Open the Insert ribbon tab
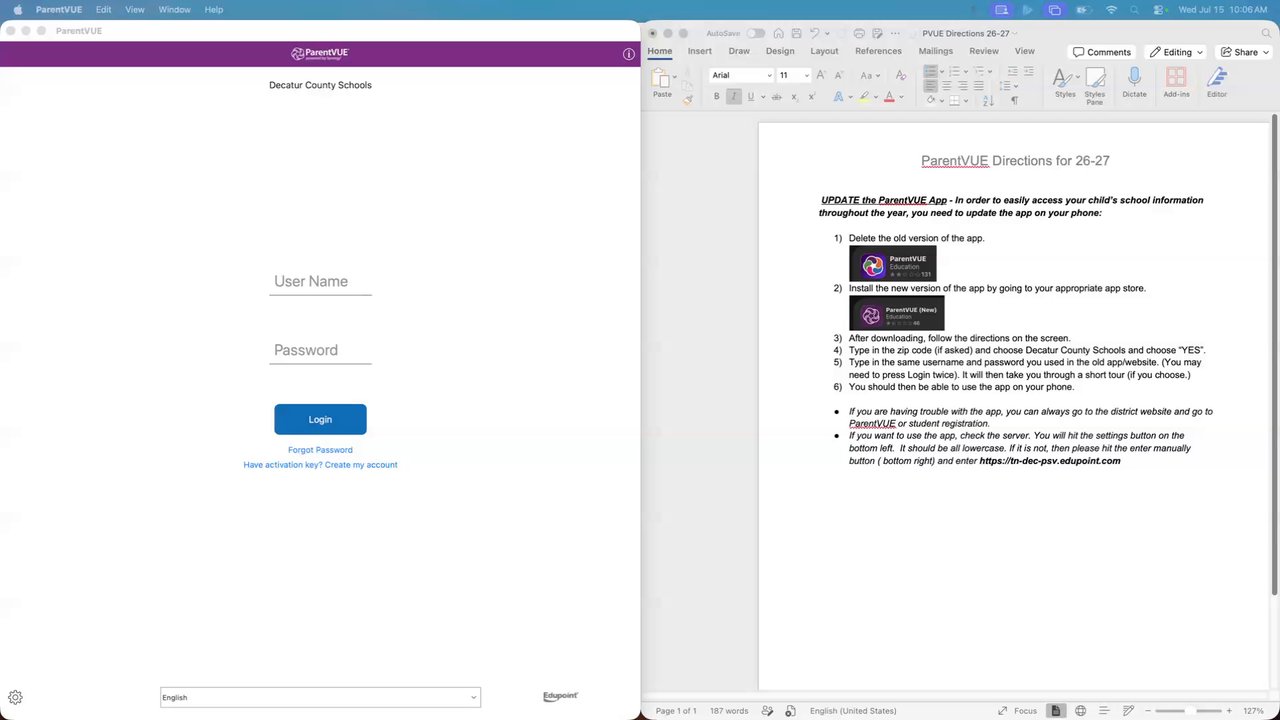Screen dimensions: 1280x720 [700, 51]
